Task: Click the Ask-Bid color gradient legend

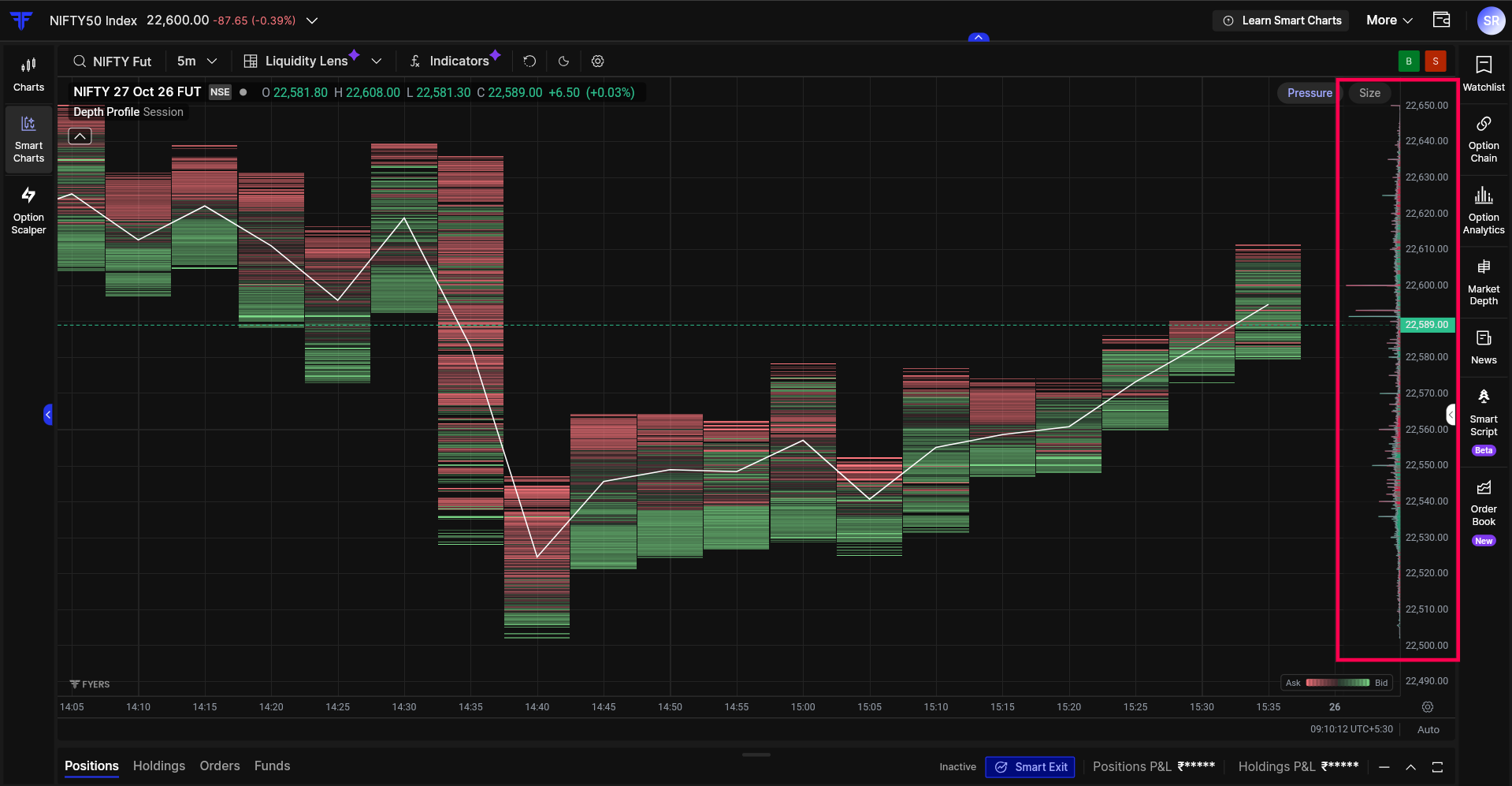Action: pos(1337,683)
